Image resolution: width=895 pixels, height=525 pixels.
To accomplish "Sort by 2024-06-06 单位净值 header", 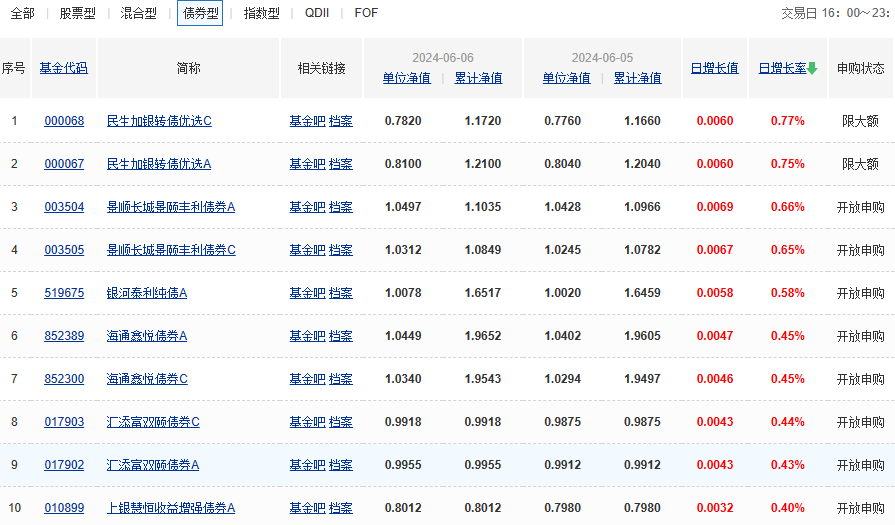I will tap(406, 78).
